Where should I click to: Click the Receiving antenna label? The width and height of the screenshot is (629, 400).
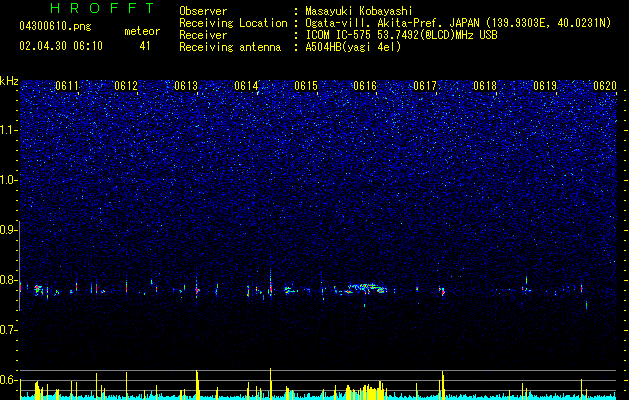230,47
